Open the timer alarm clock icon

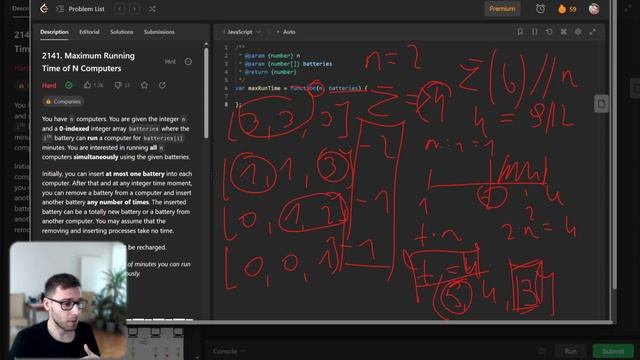pyautogui.click(x=540, y=9)
